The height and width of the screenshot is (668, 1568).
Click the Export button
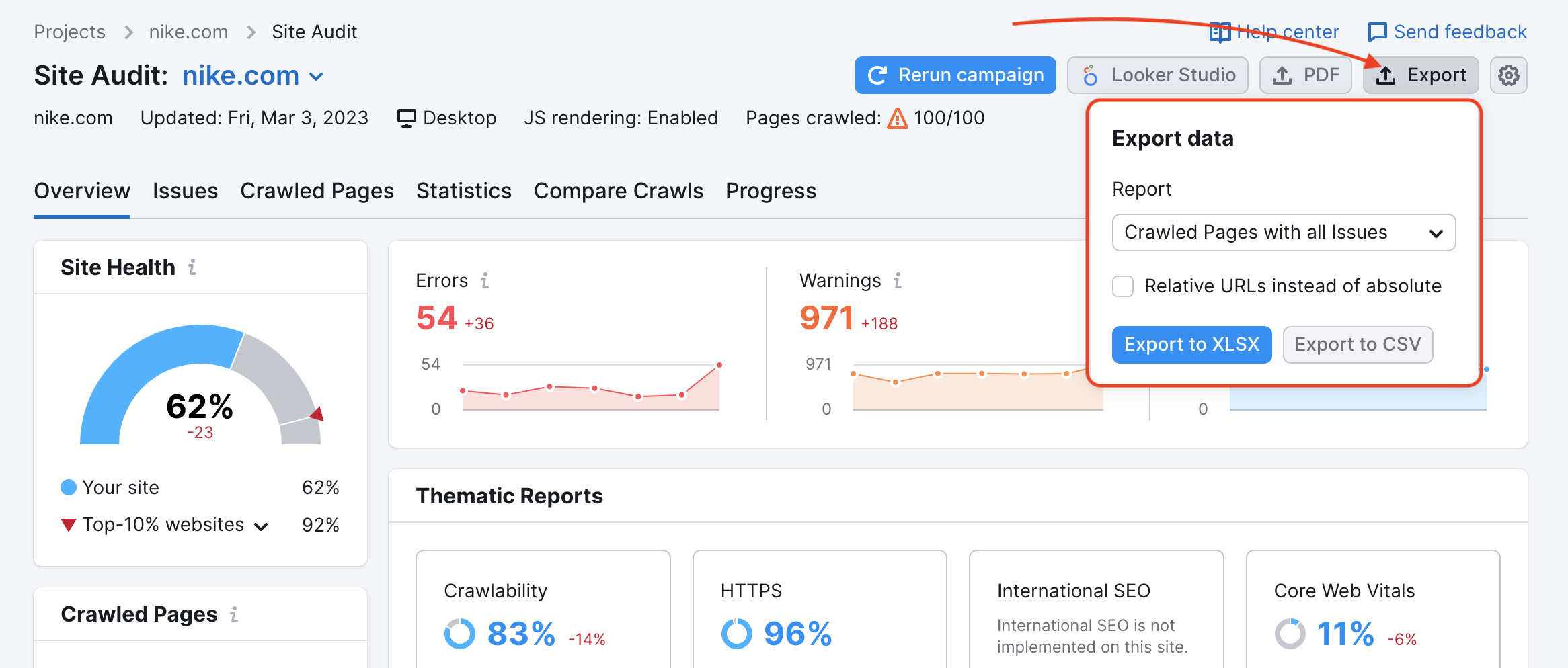1421,75
